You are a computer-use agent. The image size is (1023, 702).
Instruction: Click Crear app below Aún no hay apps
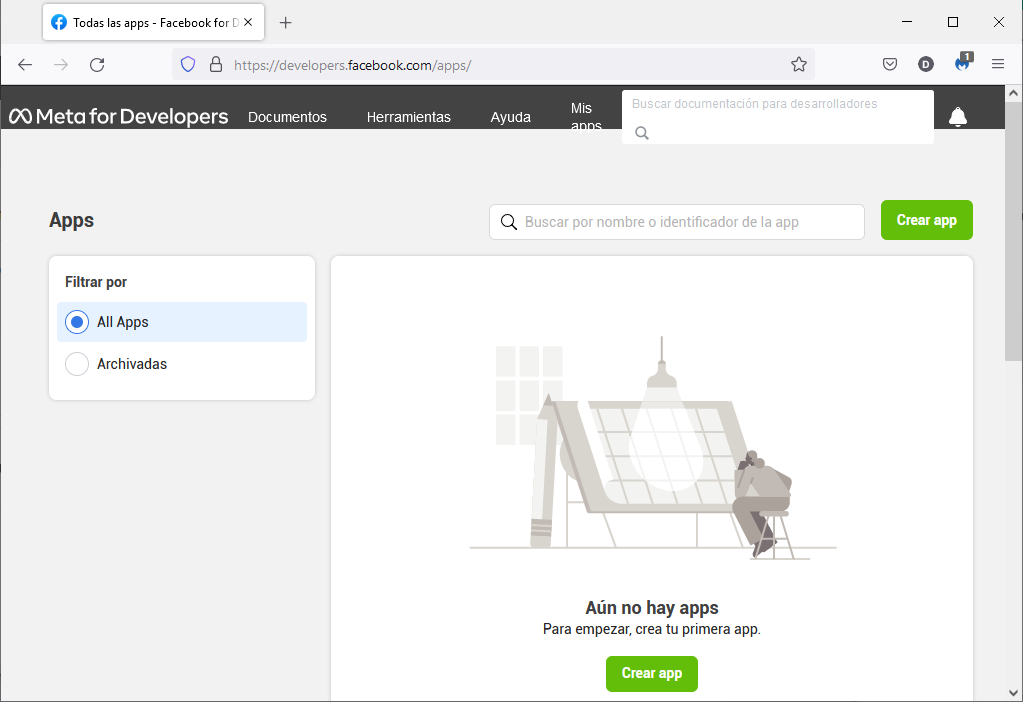click(651, 673)
